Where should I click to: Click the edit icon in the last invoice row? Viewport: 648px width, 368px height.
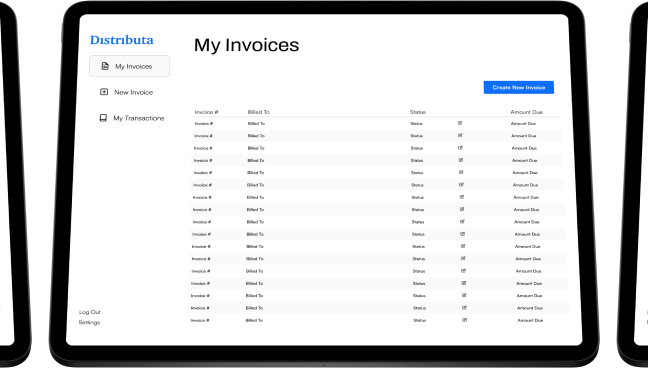(465, 320)
